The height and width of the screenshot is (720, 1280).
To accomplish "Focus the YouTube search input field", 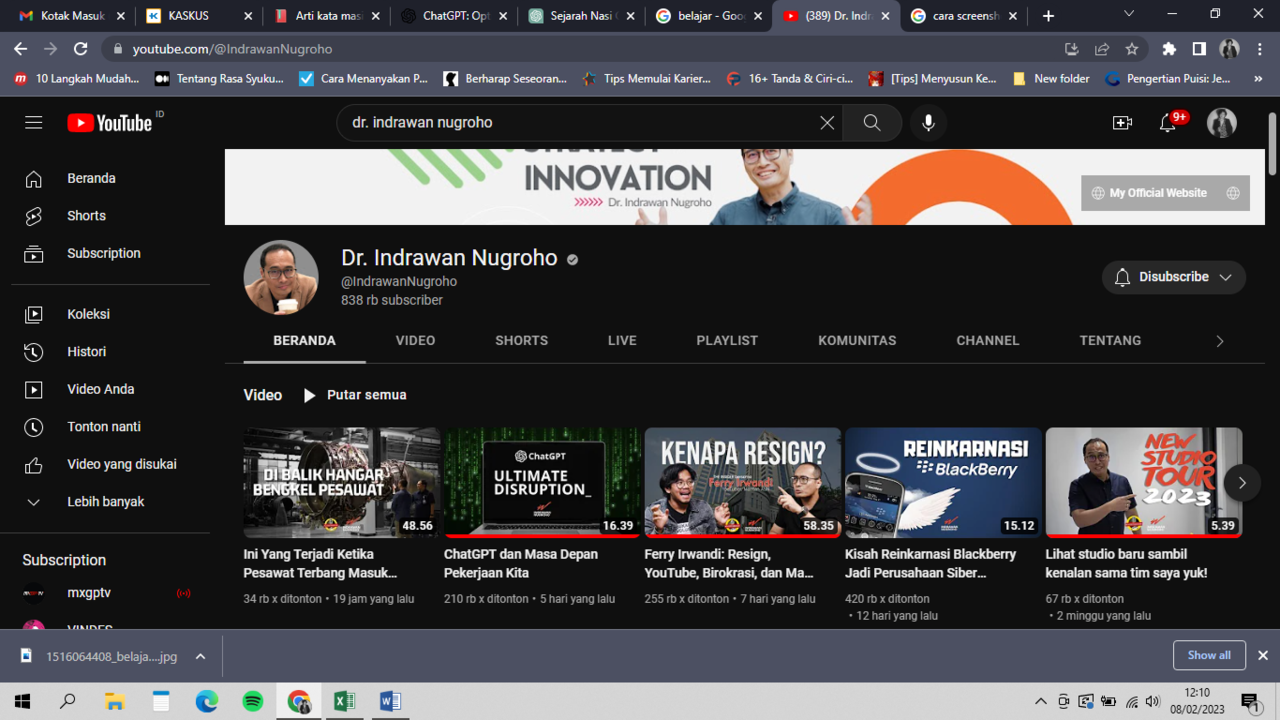I will 580,122.
